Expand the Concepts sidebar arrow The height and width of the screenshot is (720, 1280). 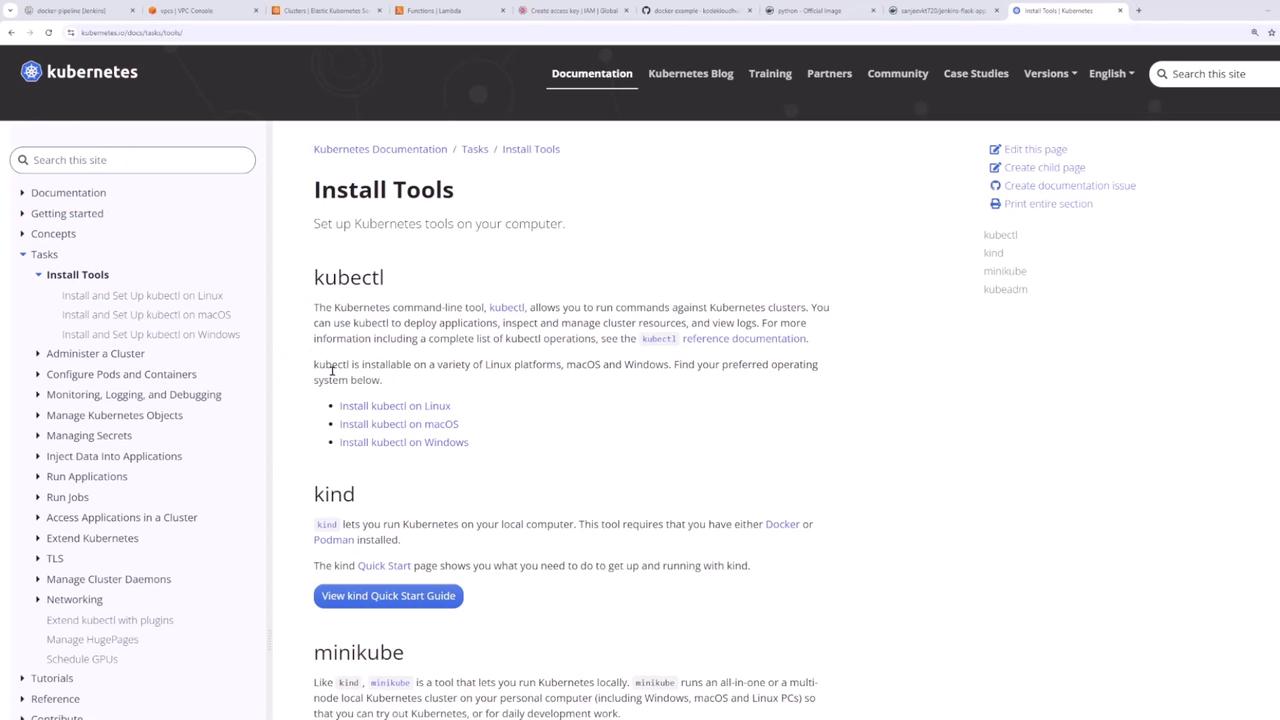[22, 234]
